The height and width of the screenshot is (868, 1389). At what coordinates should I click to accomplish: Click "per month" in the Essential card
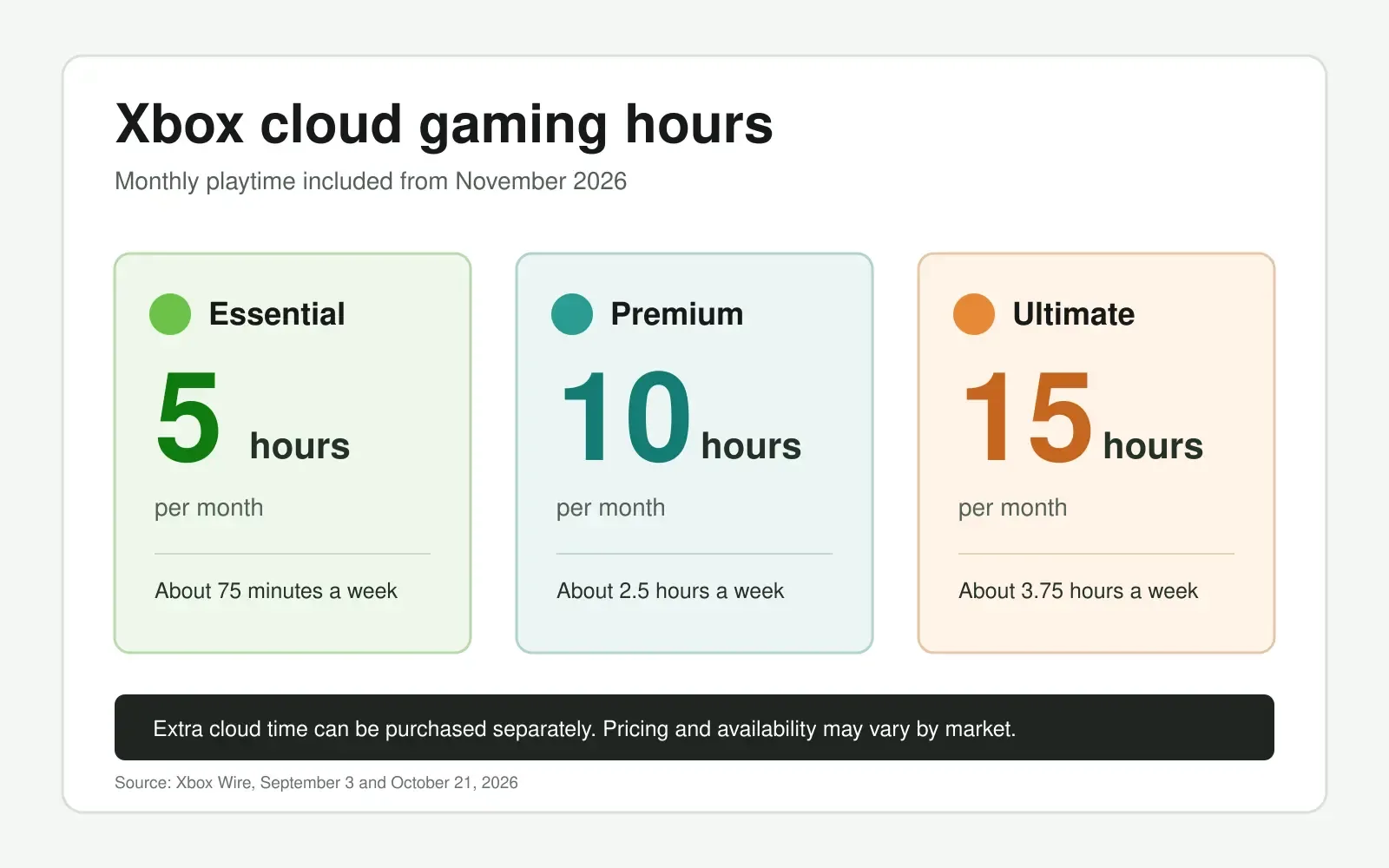coord(208,508)
